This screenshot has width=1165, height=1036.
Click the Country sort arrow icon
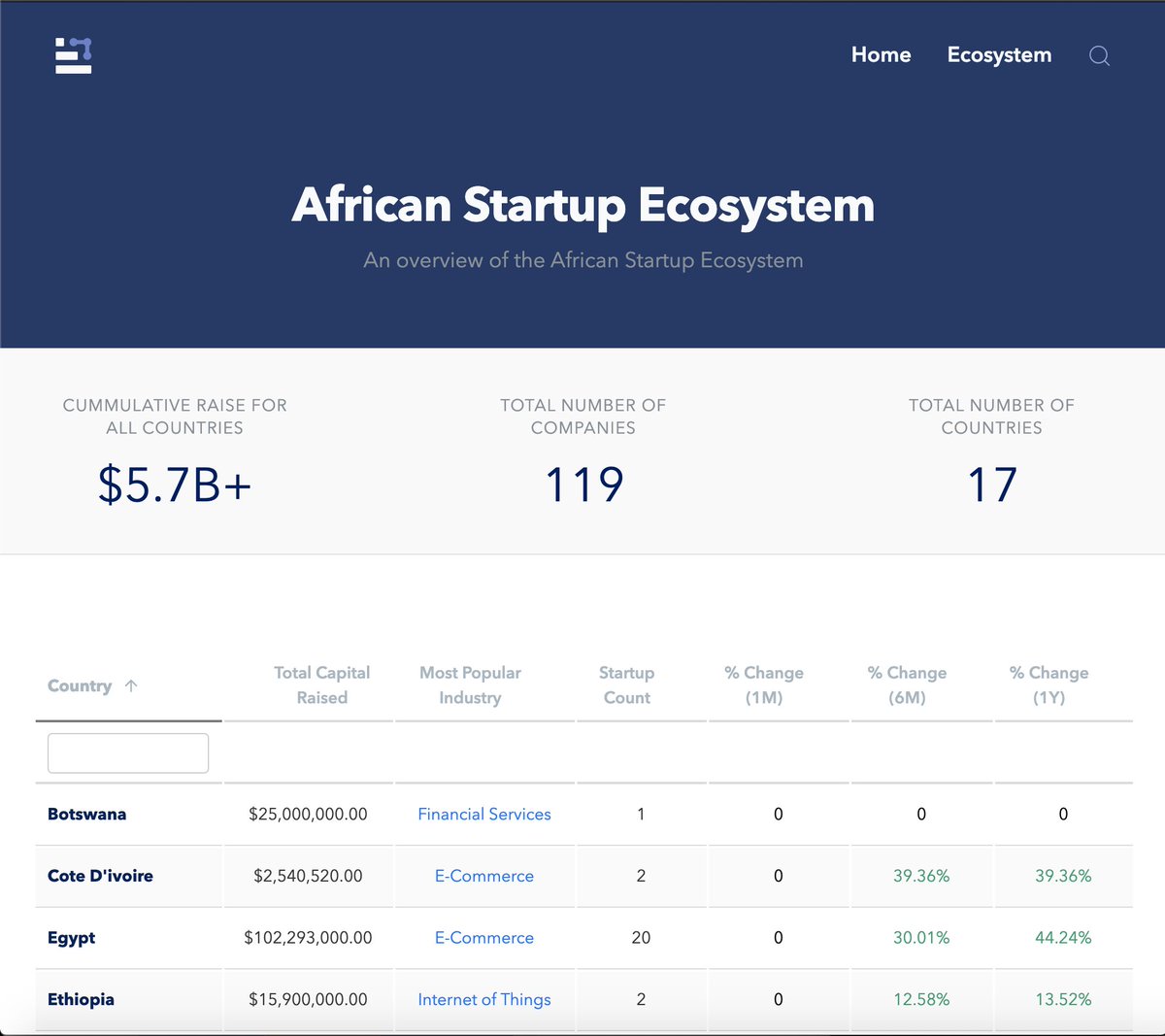coord(131,685)
